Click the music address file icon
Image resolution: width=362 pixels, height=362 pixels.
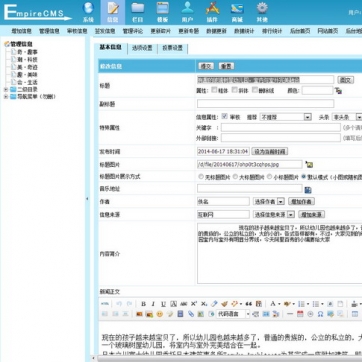(308, 190)
